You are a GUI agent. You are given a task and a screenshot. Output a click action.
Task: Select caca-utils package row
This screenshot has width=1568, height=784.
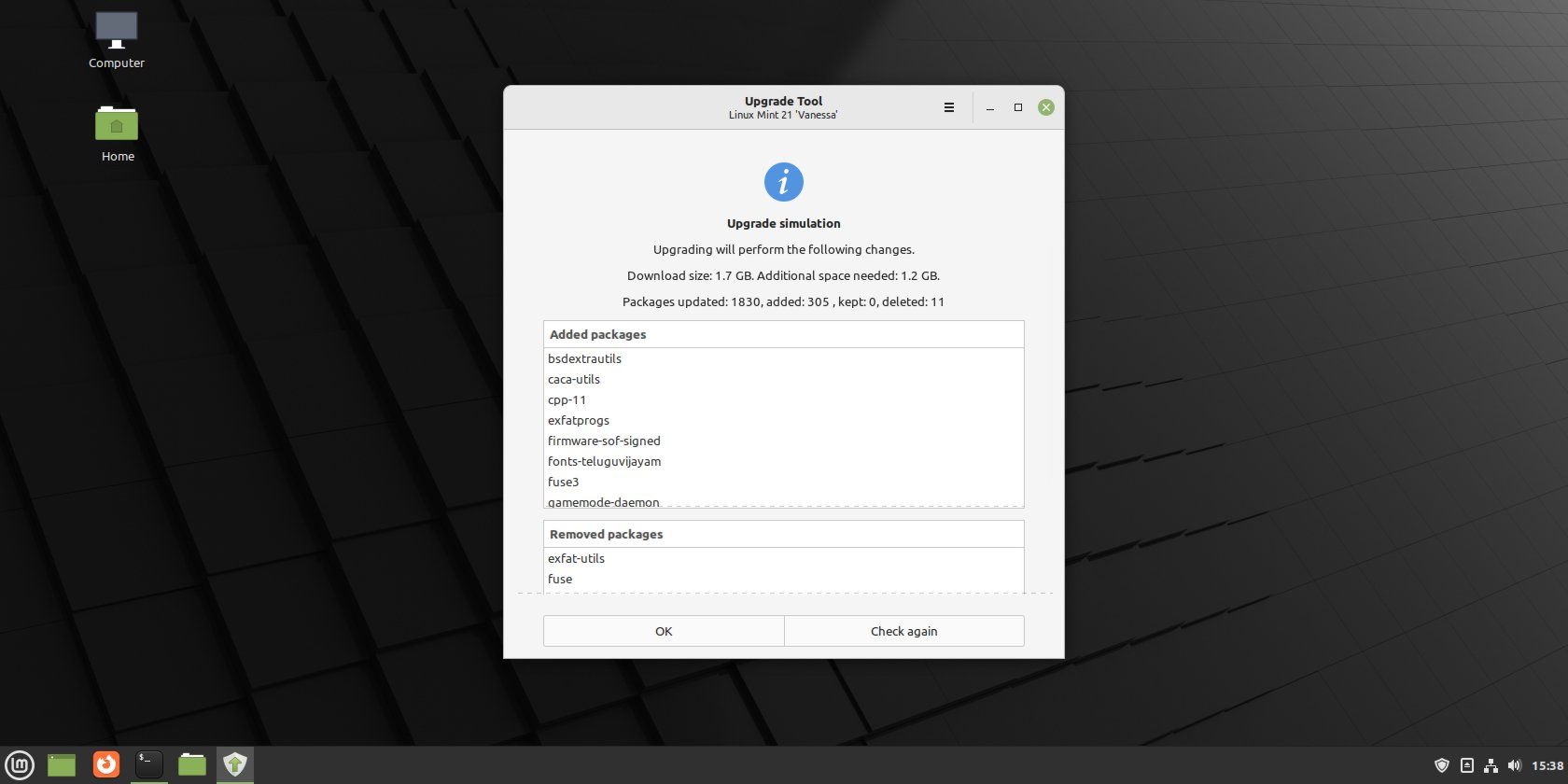point(784,379)
